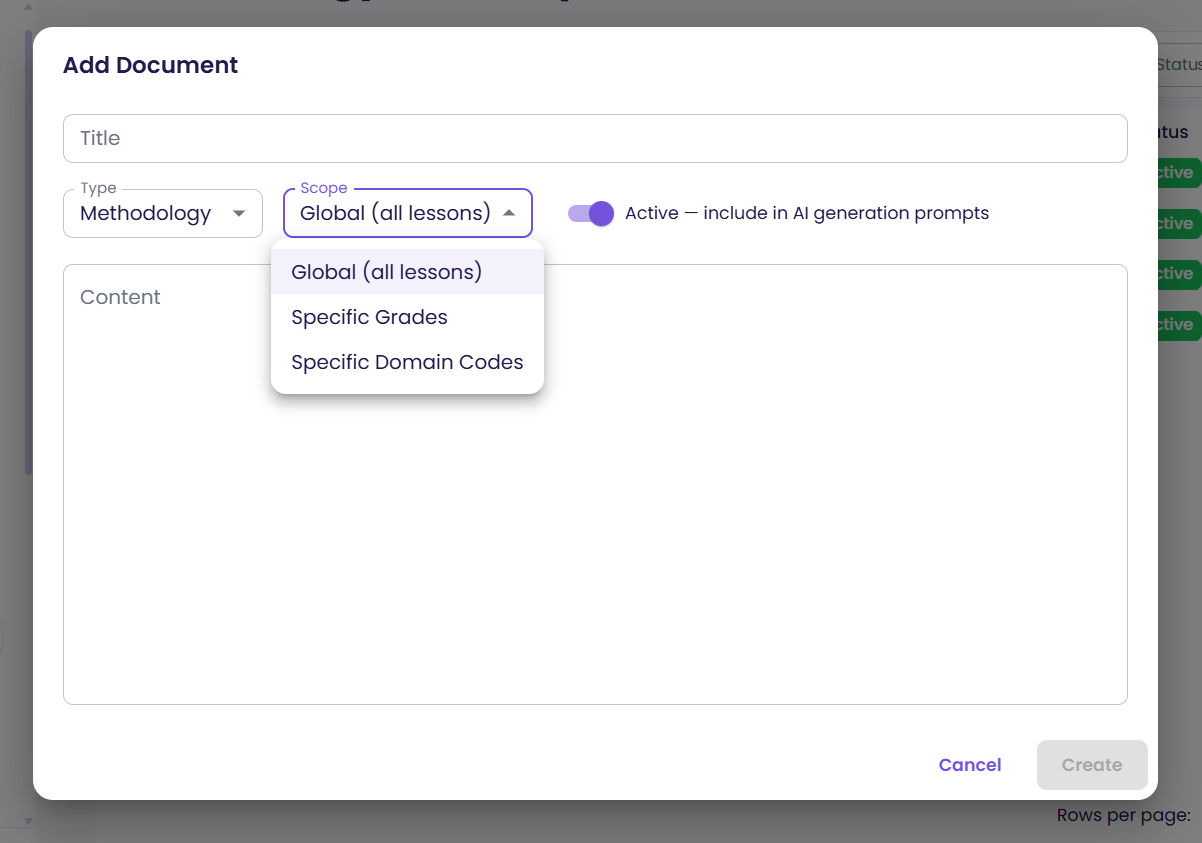Click the Active — include in AI generation prompts label
The width and height of the screenshot is (1202, 843).
point(807,213)
